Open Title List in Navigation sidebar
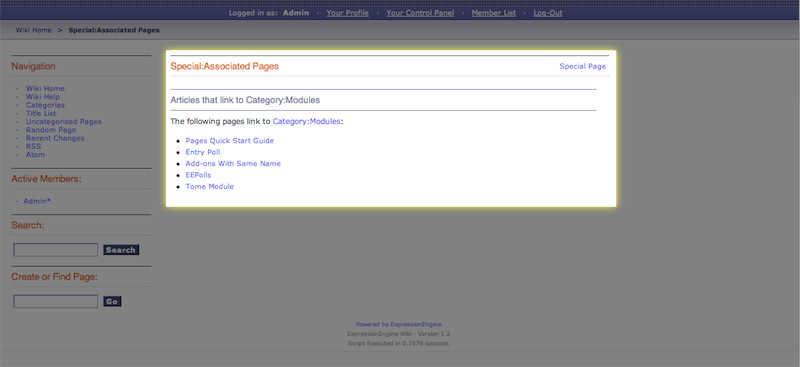This screenshot has width=800, height=367. pyautogui.click(x=41, y=113)
